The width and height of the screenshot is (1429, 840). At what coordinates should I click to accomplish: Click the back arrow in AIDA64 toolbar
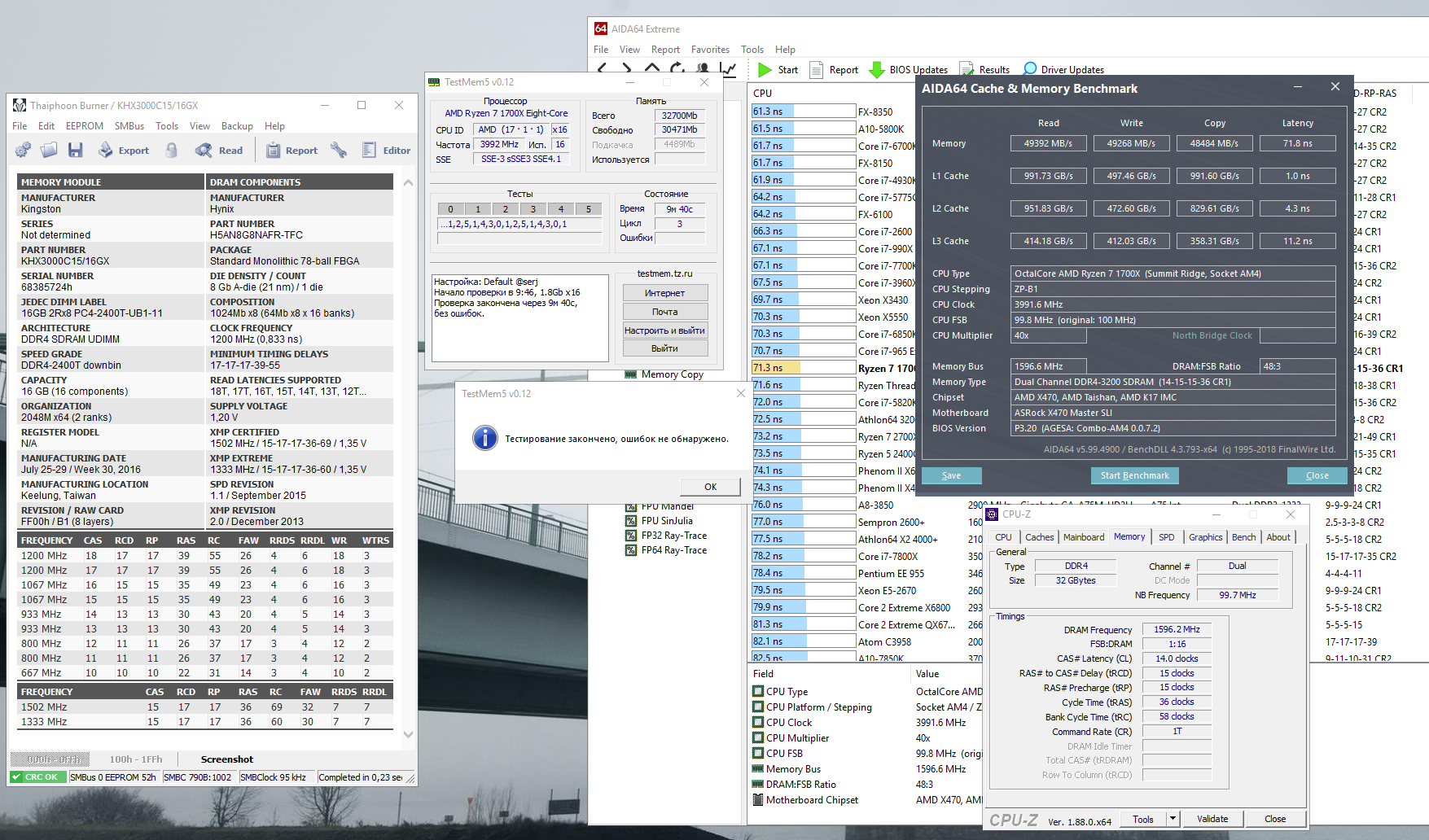603,68
